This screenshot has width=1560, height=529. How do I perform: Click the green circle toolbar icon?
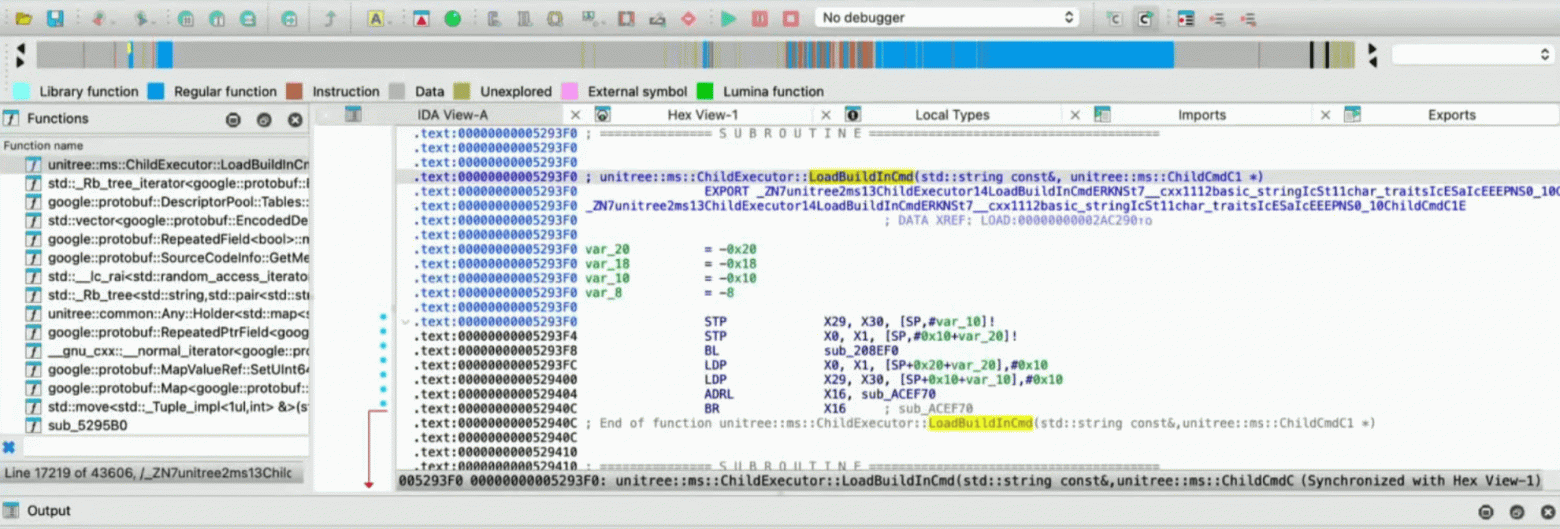click(453, 18)
